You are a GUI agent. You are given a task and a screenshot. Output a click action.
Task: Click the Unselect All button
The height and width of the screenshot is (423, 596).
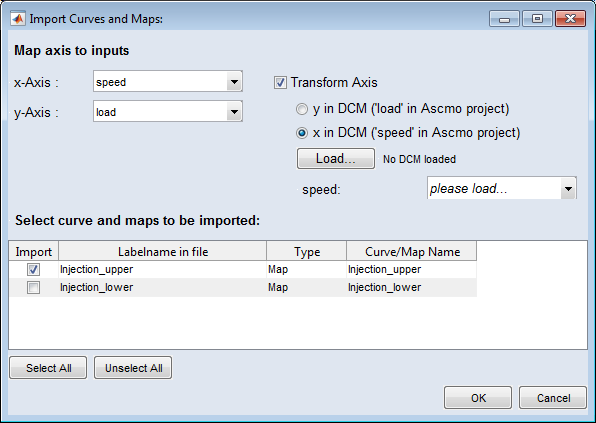tap(133, 368)
